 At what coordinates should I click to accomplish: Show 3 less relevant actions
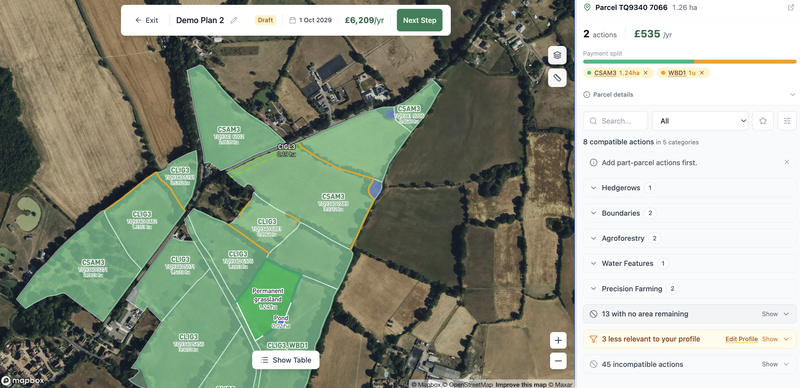[775, 339]
